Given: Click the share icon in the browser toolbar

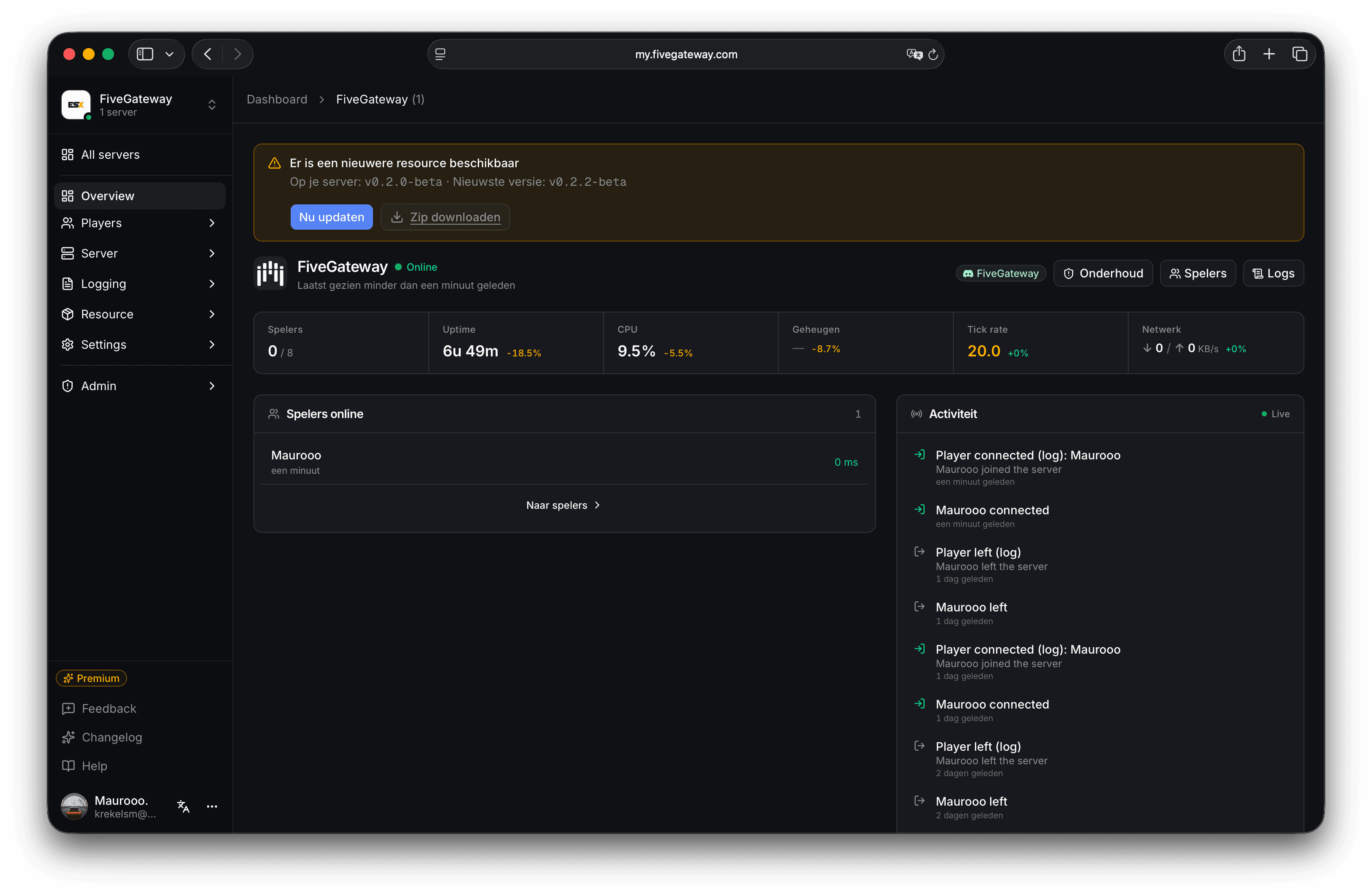Looking at the screenshot, I should pos(1239,54).
